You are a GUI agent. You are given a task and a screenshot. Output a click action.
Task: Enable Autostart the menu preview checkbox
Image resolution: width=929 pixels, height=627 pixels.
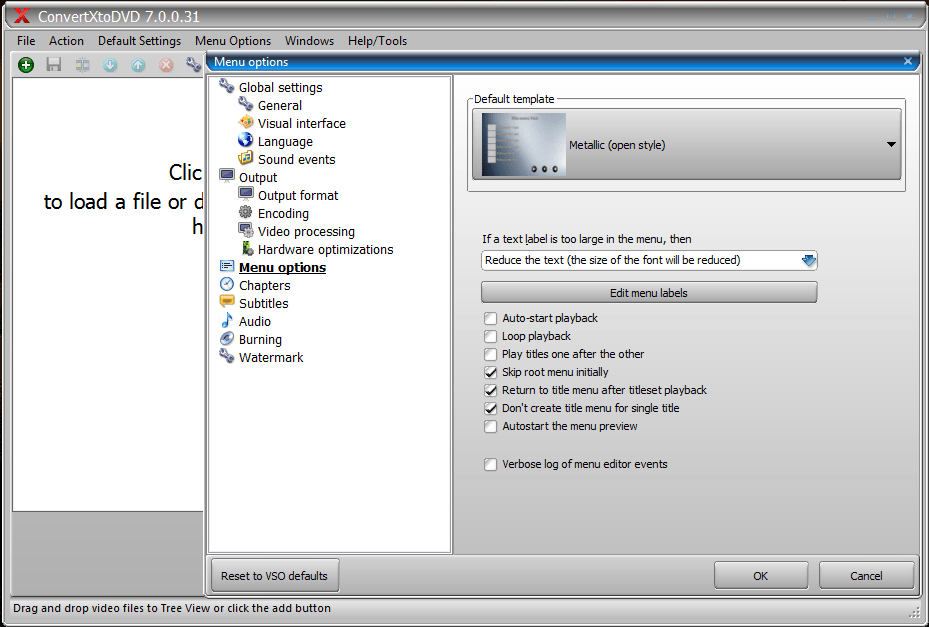(491, 427)
